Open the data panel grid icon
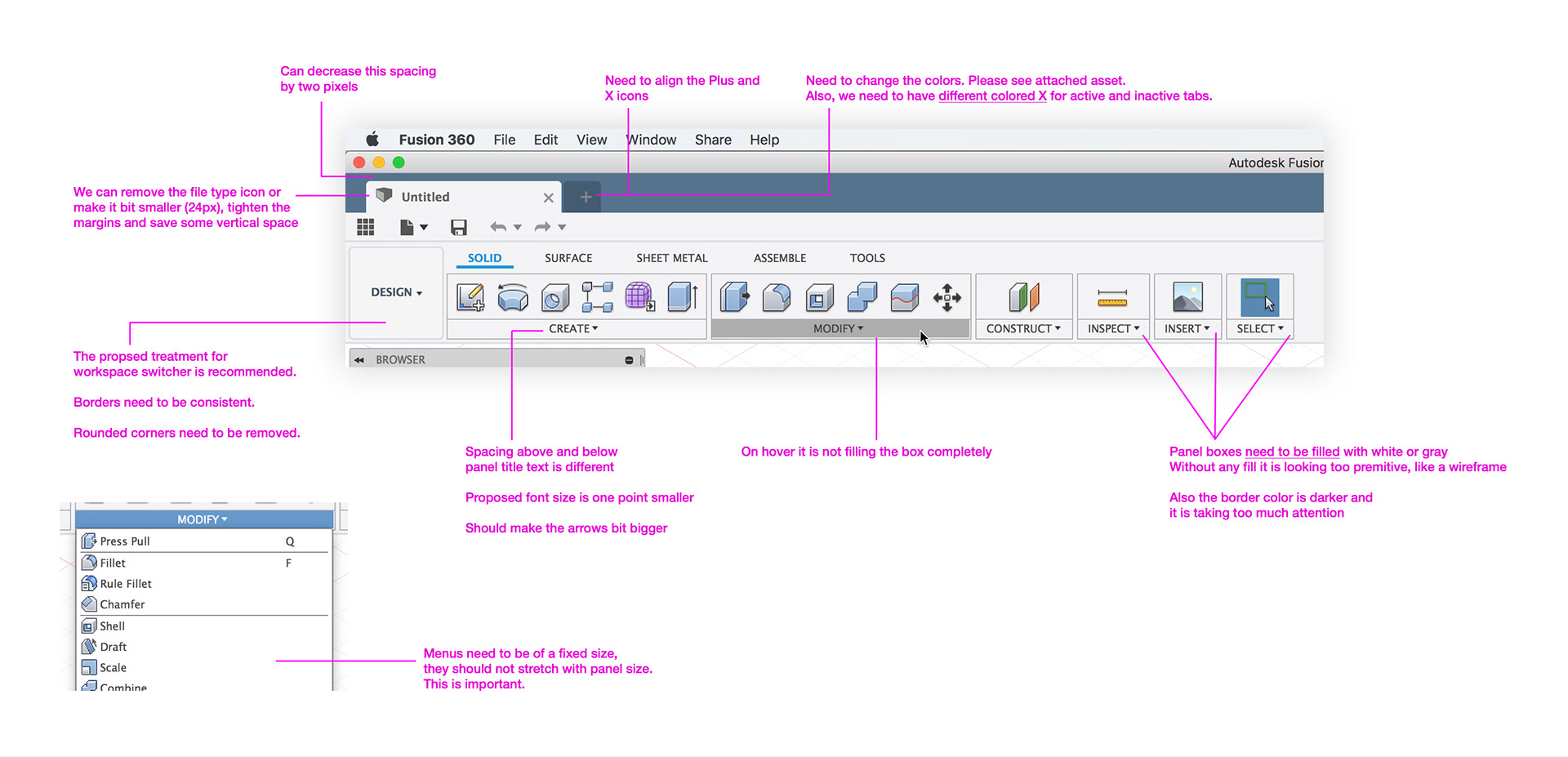This screenshot has height=757, width=1568. tap(366, 227)
